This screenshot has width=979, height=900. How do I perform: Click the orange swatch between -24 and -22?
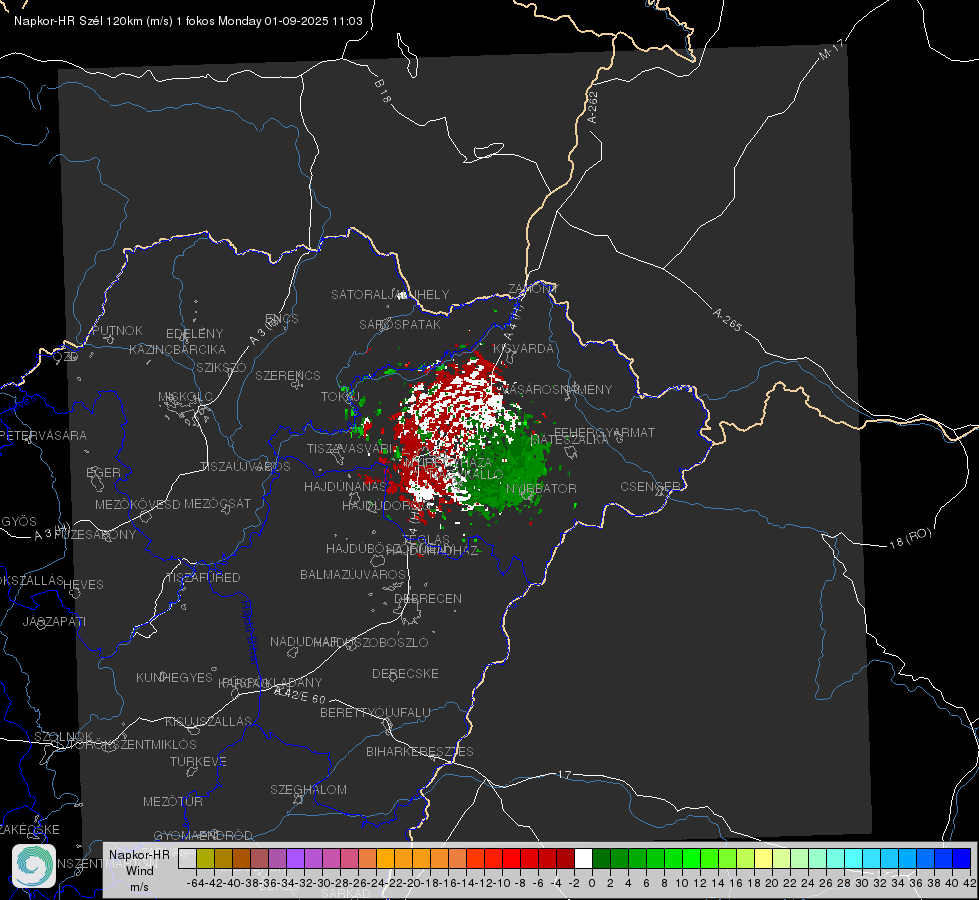click(x=385, y=858)
